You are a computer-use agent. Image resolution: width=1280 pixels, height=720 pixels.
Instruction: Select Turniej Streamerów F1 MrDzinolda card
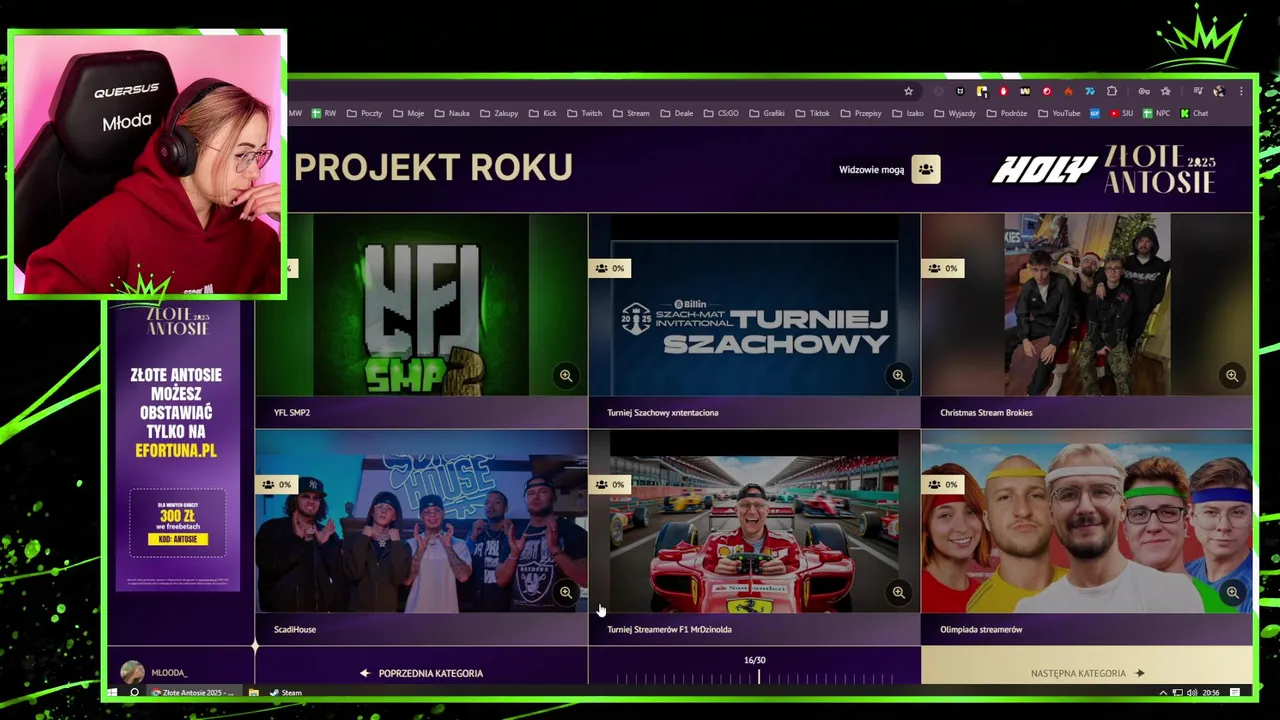click(754, 537)
